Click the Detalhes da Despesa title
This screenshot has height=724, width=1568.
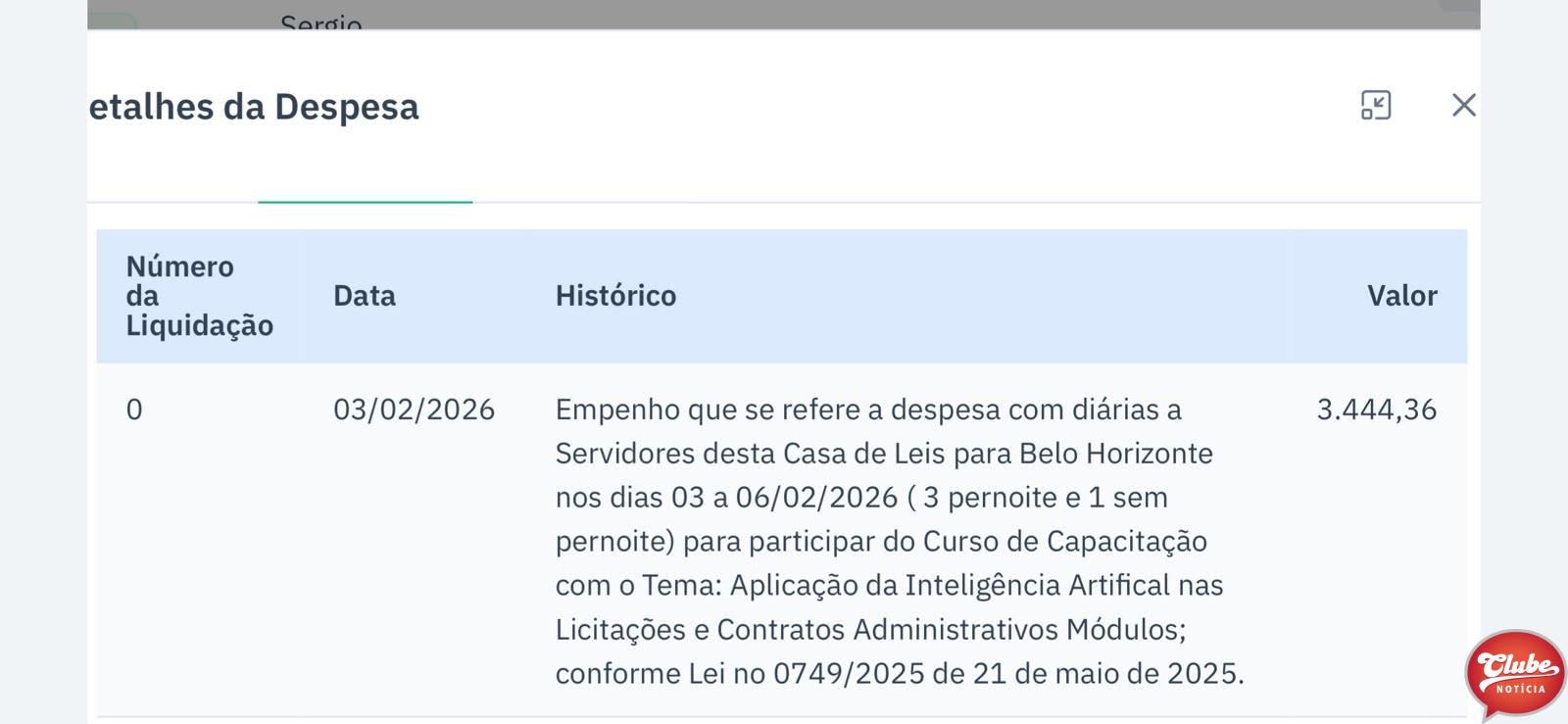coord(254,107)
